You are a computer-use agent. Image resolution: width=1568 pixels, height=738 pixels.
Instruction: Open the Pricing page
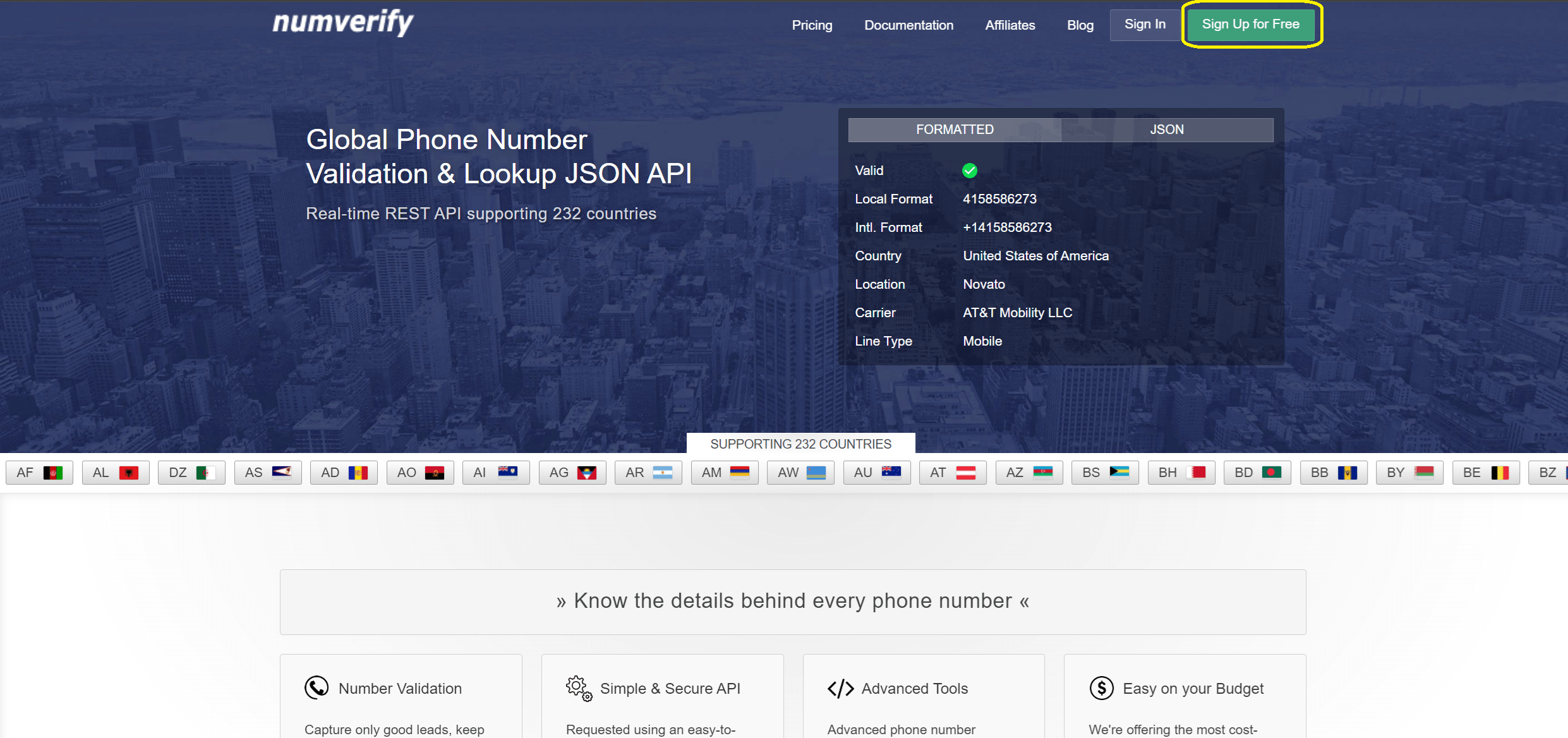pos(812,25)
